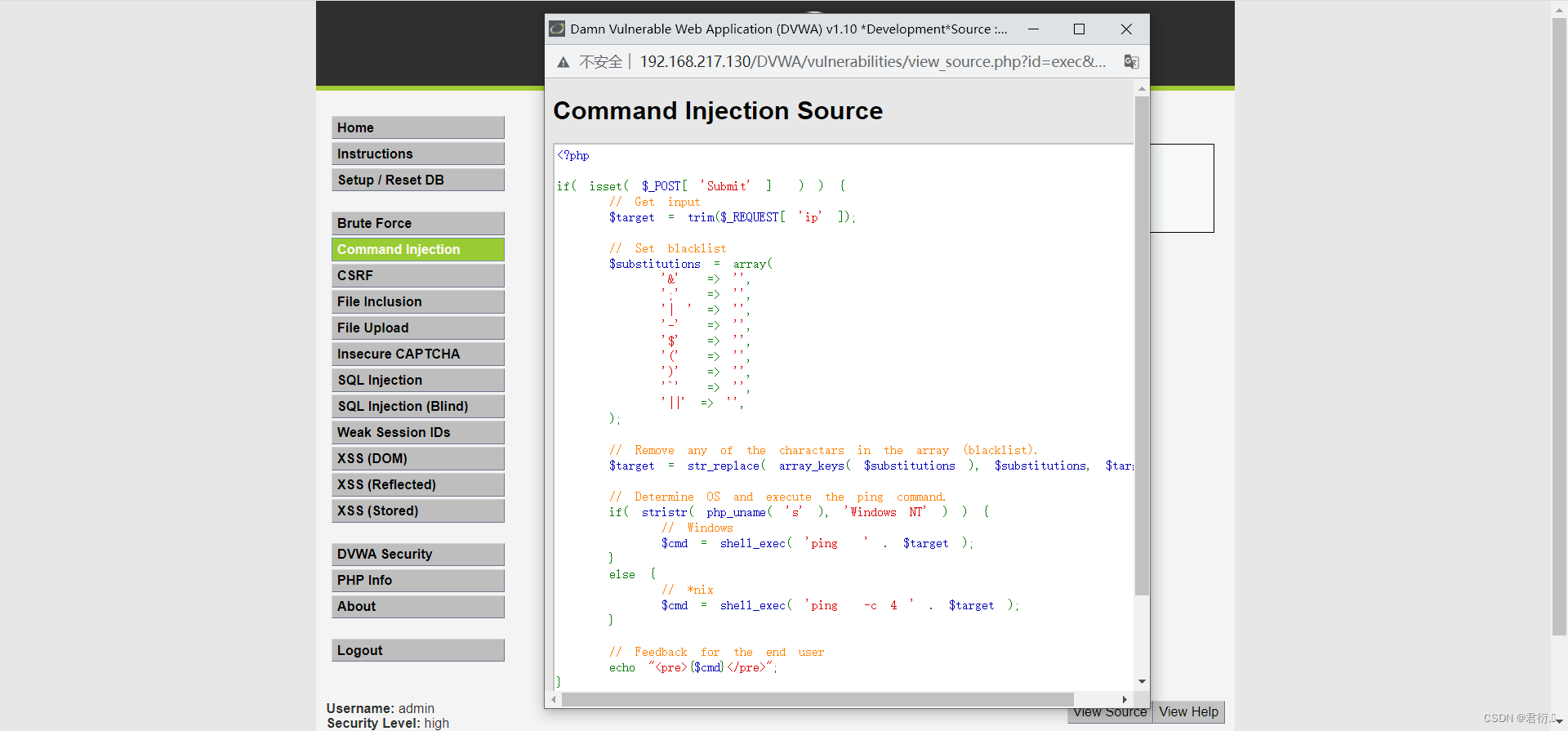The height and width of the screenshot is (731, 1568).
Task: Maximize the source popup window
Action: click(x=1079, y=29)
